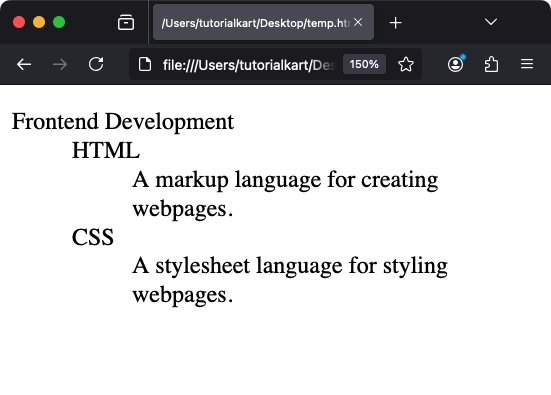Image resolution: width=551 pixels, height=395 pixels.
Task: Click the 'Frontend Development' text
Action: coord(123,122)
